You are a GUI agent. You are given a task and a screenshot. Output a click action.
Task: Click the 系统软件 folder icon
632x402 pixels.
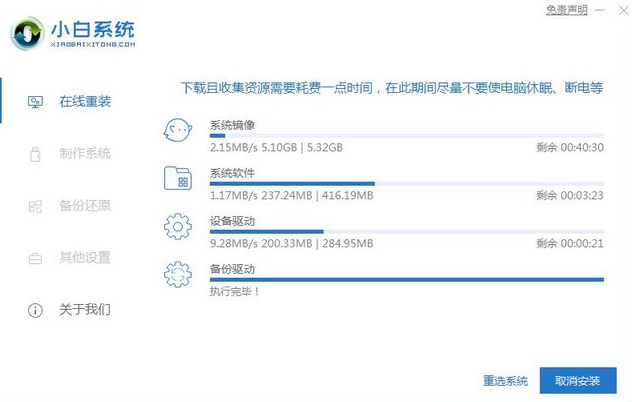click(x=178, y=180)
